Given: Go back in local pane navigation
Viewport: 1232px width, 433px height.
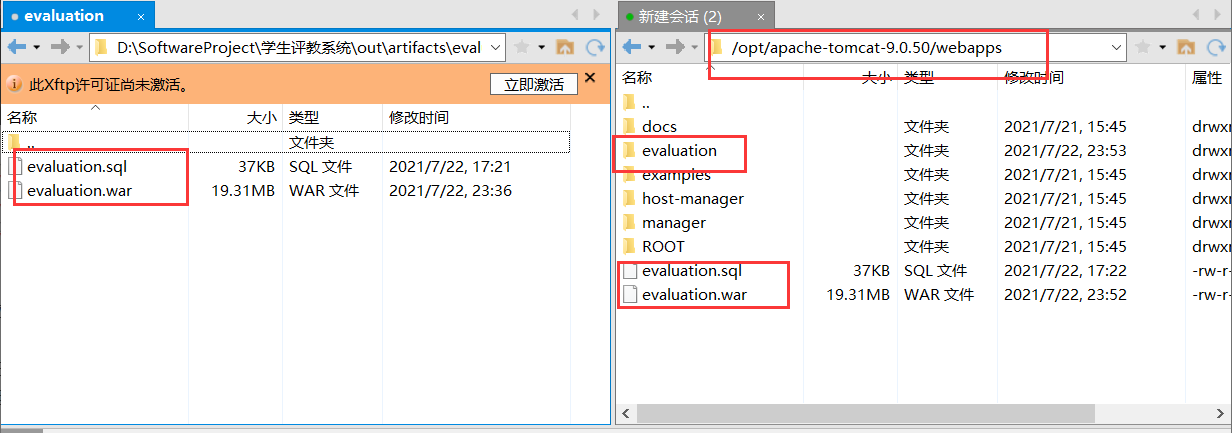Looking at the screenshot, I should 17,47.
